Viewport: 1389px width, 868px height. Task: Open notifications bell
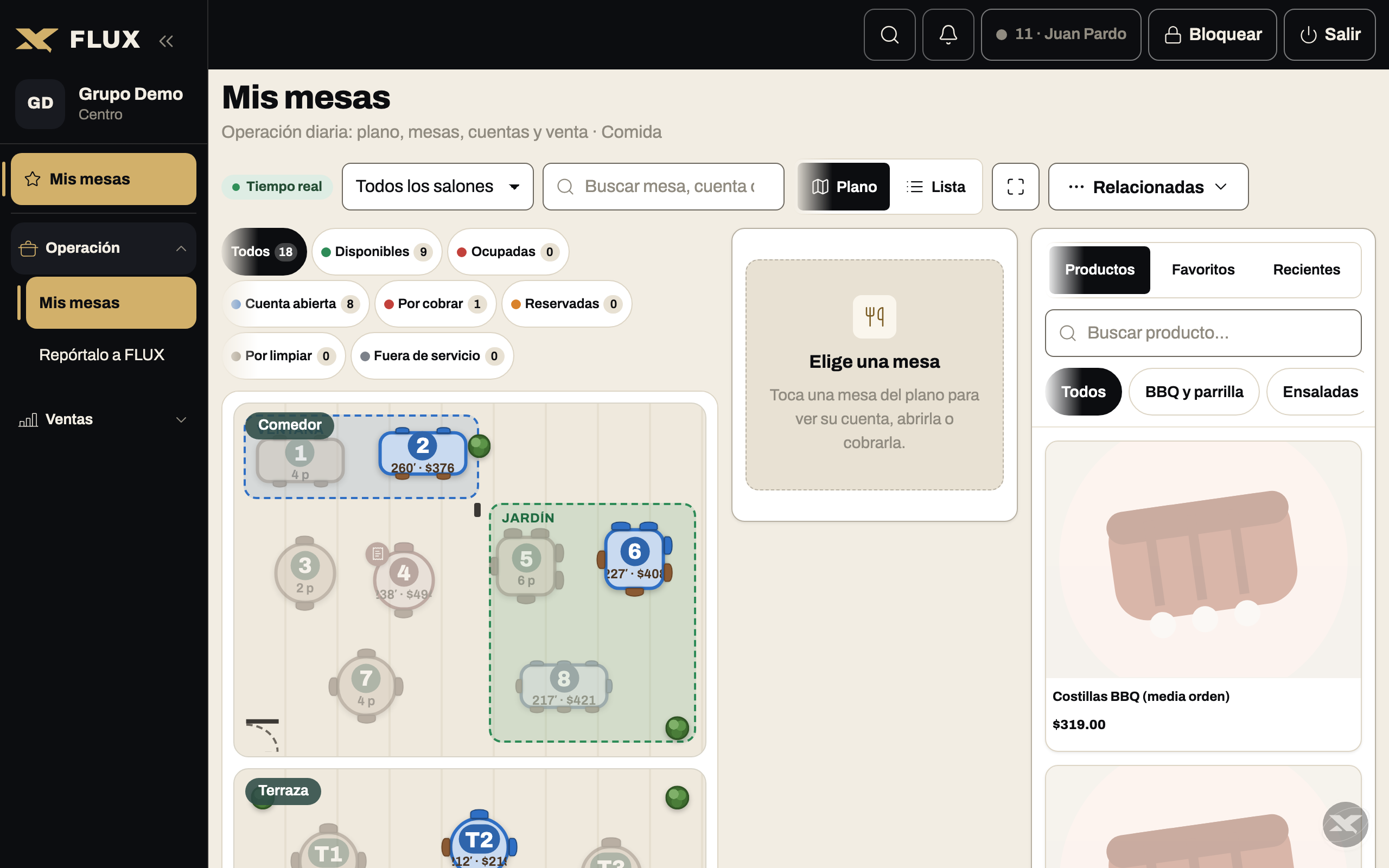point(948,34)
